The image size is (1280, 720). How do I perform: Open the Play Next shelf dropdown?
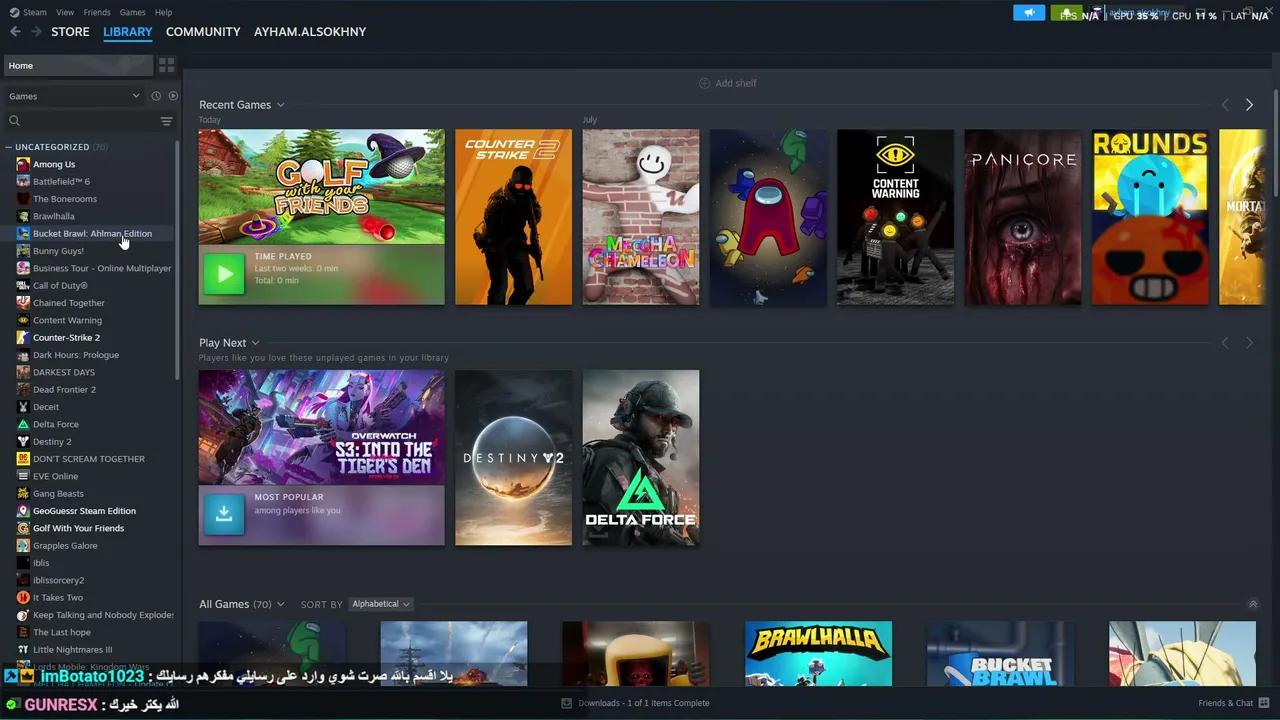click(x=255, y=343)
